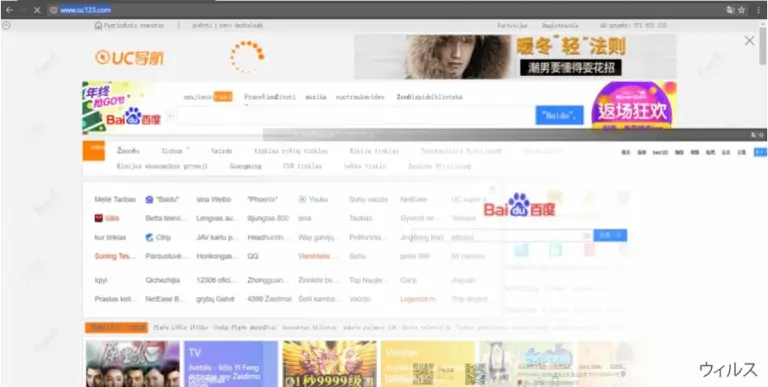Click the Ctrip dolphin icon

click(149, 238)
